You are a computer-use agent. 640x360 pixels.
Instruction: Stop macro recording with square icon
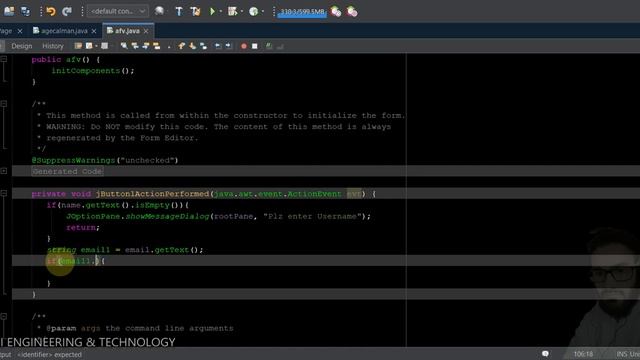255,46
